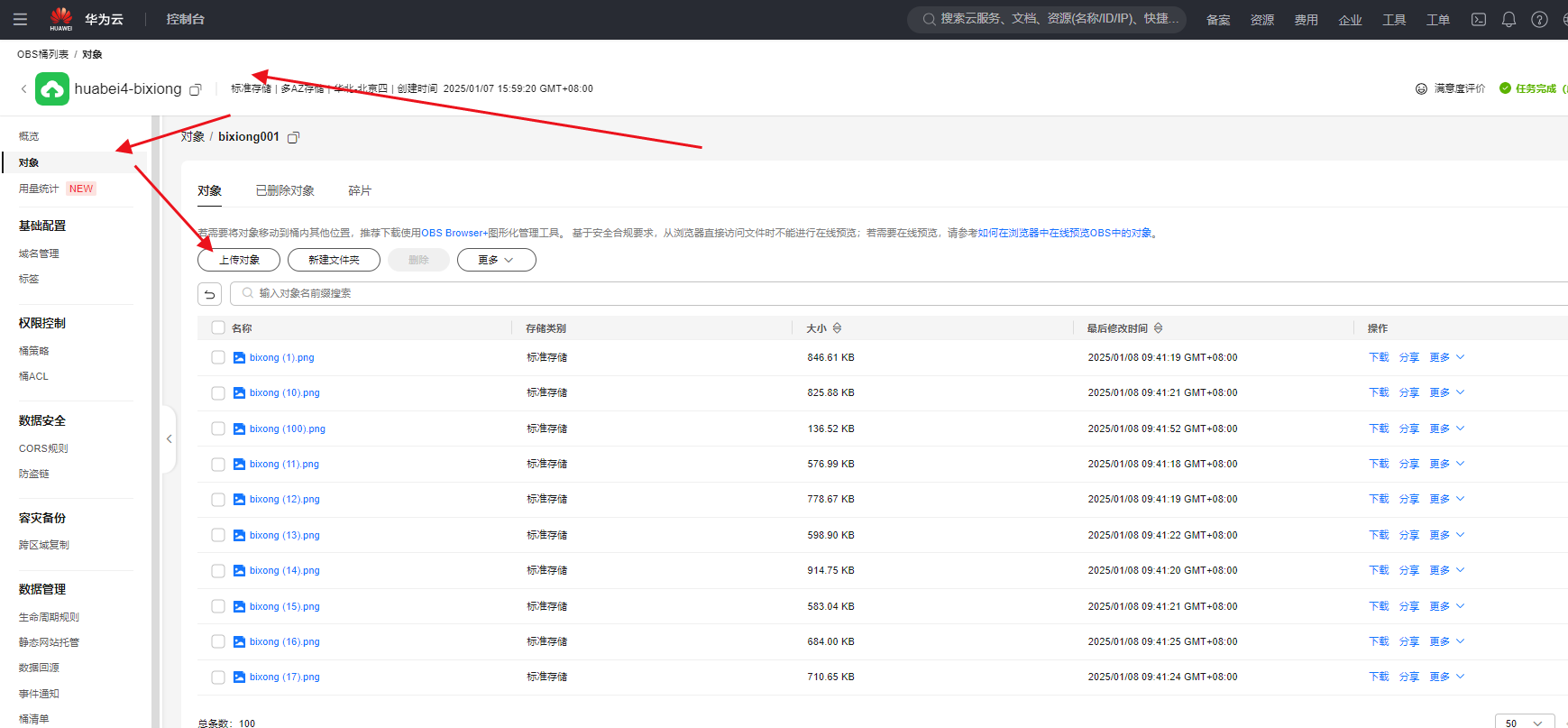Check the row bixong (11).png

218,465
